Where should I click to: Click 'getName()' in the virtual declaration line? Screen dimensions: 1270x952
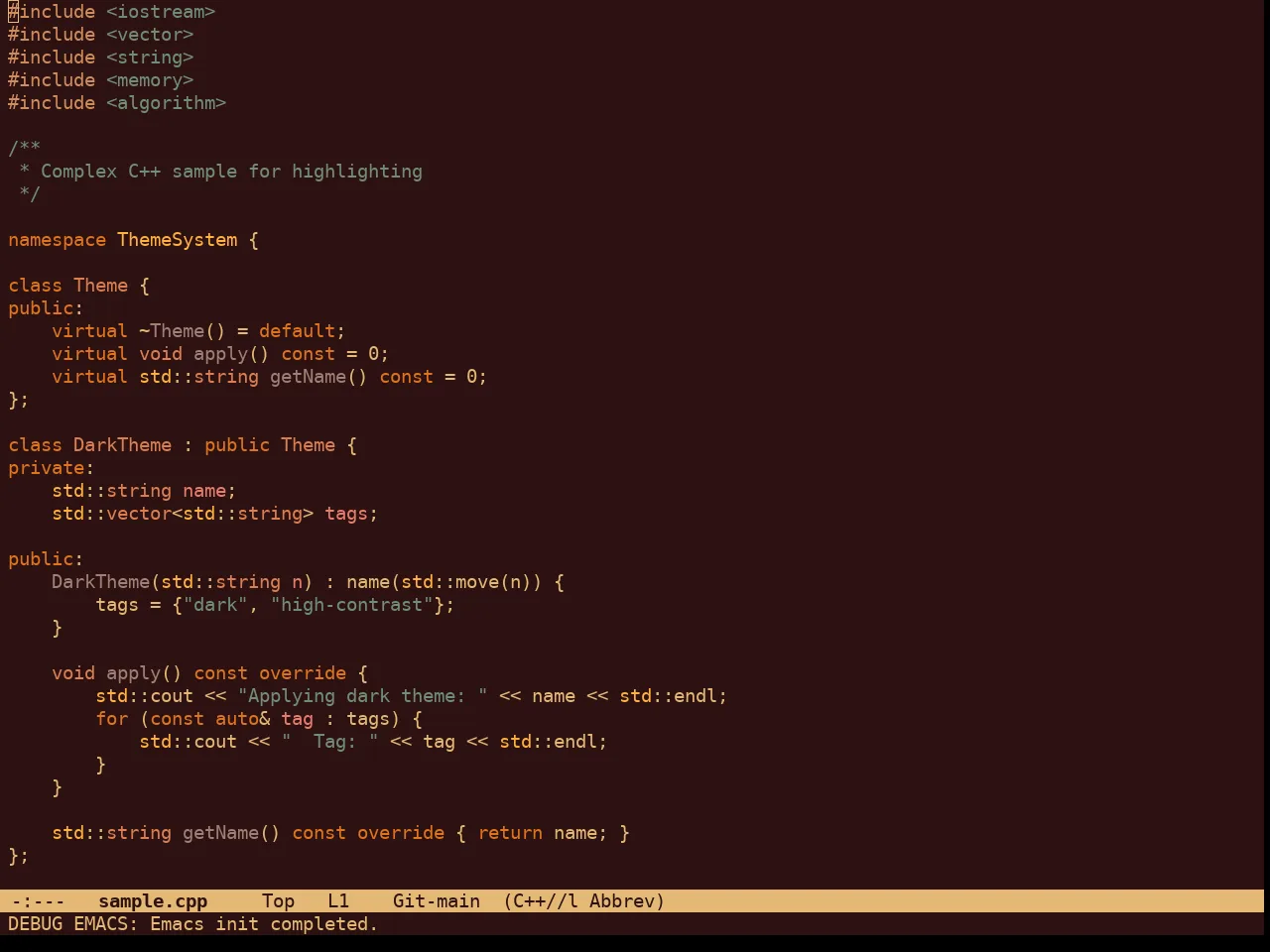[319, 377]
